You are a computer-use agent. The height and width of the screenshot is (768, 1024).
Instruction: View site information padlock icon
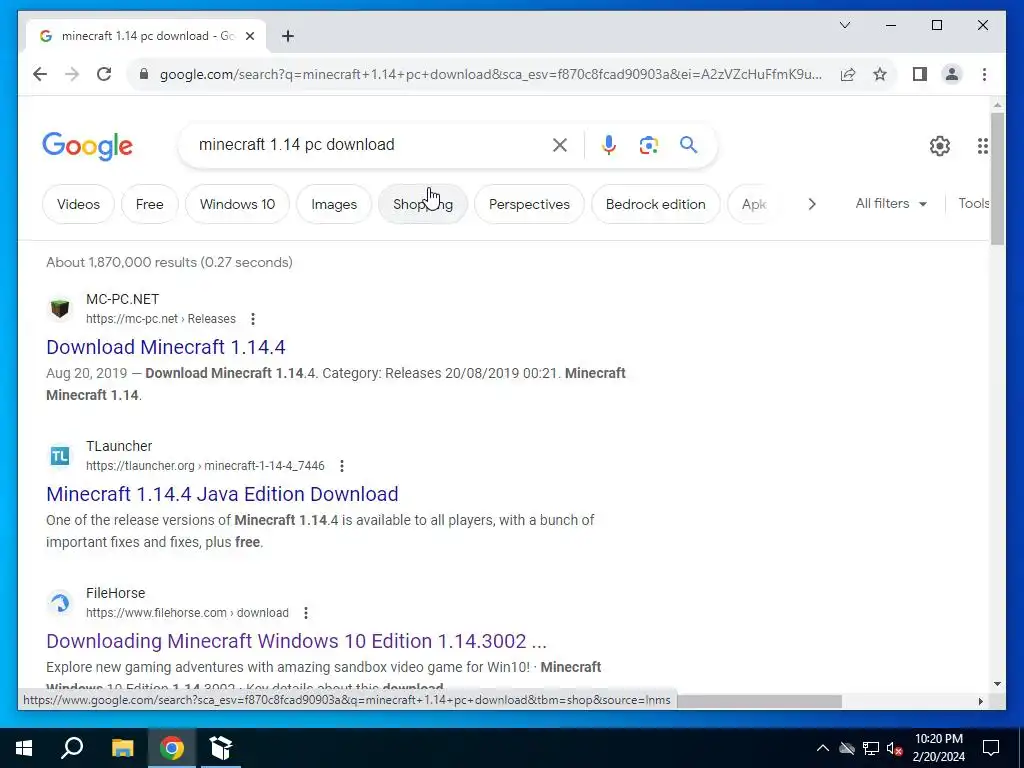pyautogui.click(x=144, y=74)
